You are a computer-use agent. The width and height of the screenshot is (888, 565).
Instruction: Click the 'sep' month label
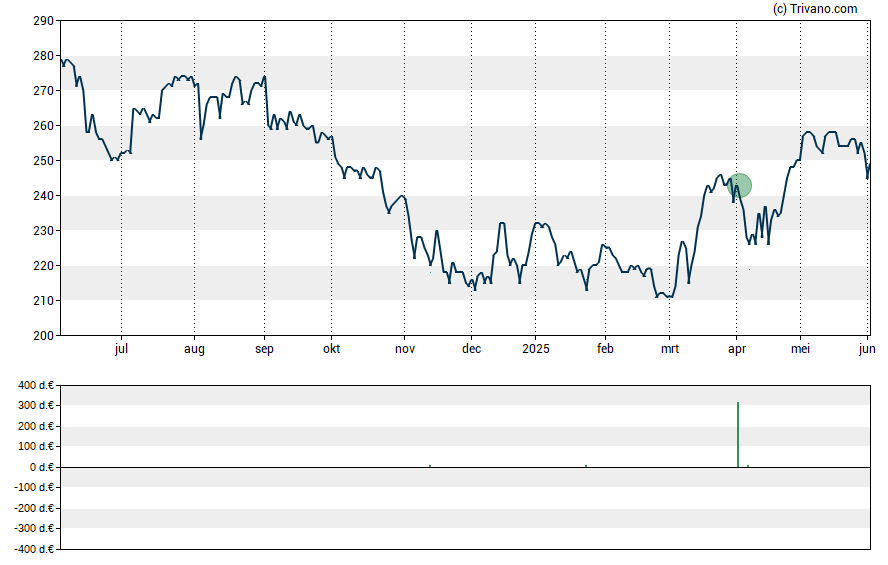coord(264,349)
